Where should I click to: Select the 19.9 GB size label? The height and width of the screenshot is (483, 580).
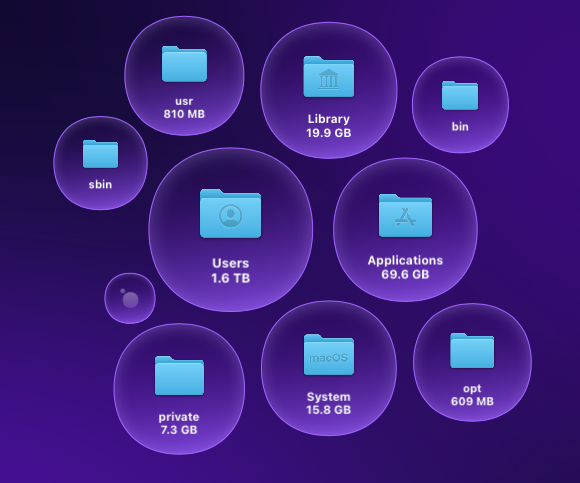328,133
